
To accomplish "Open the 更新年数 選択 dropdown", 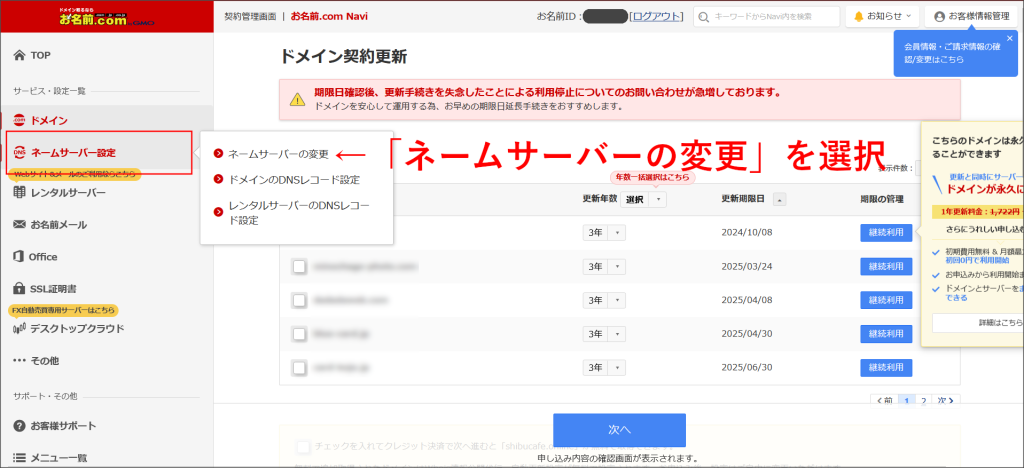I will 643,200.
